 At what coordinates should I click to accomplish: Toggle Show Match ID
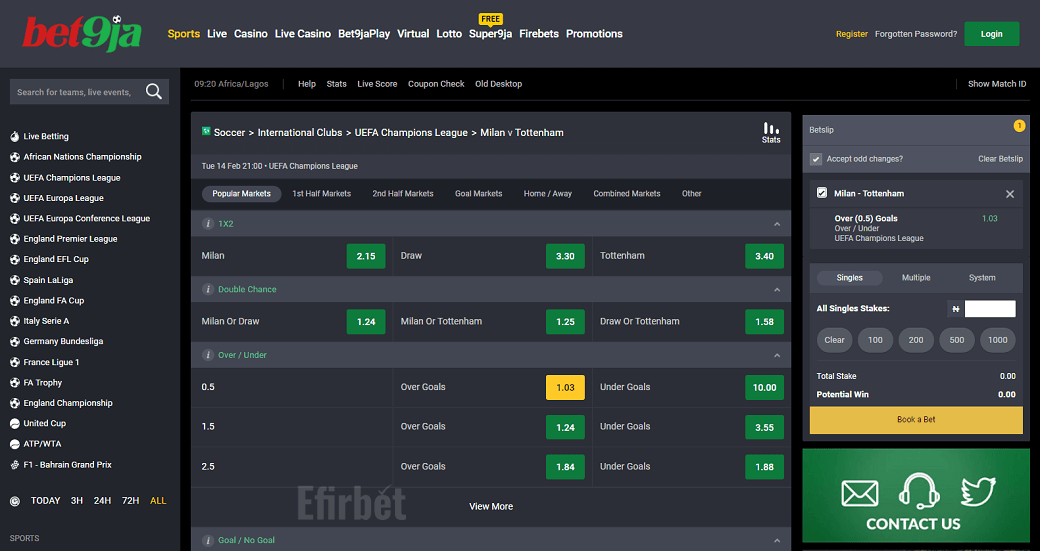point(996,84)
